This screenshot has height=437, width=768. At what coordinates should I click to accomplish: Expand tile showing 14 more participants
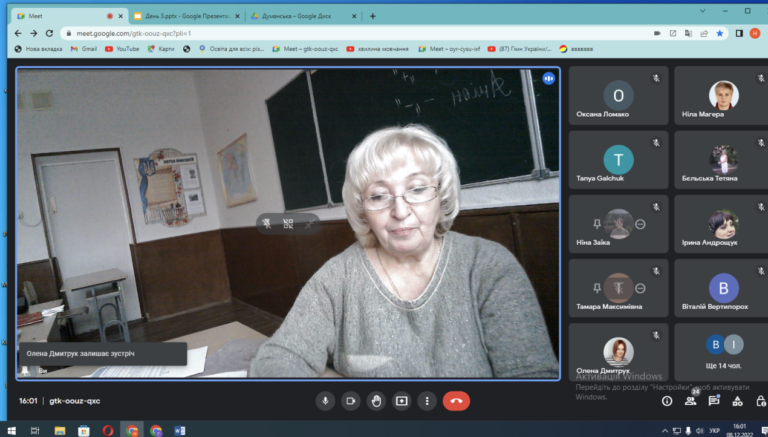pos(723,352)
